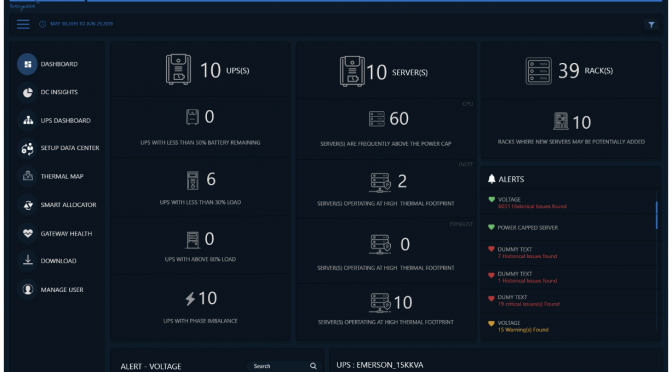Select Dashboard menu label

pyautogui.click(x=59, y=64)
